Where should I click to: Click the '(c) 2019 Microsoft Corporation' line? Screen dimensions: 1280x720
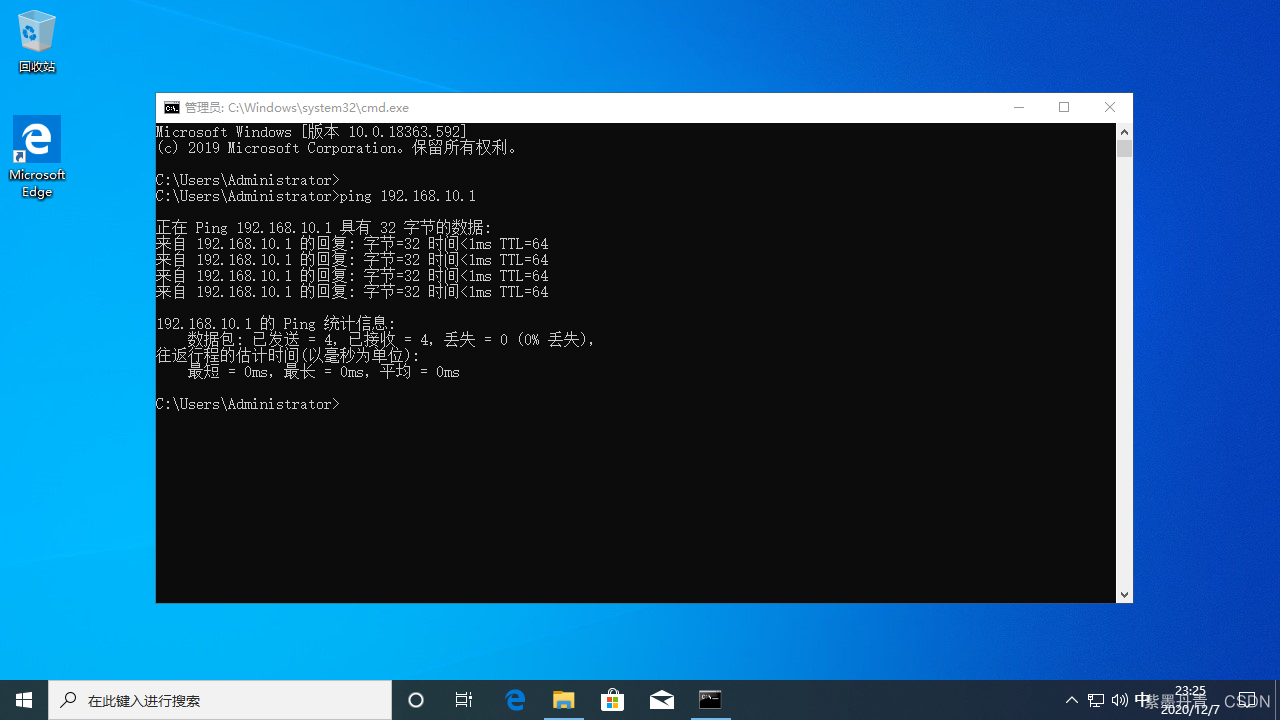pos(338,148)
